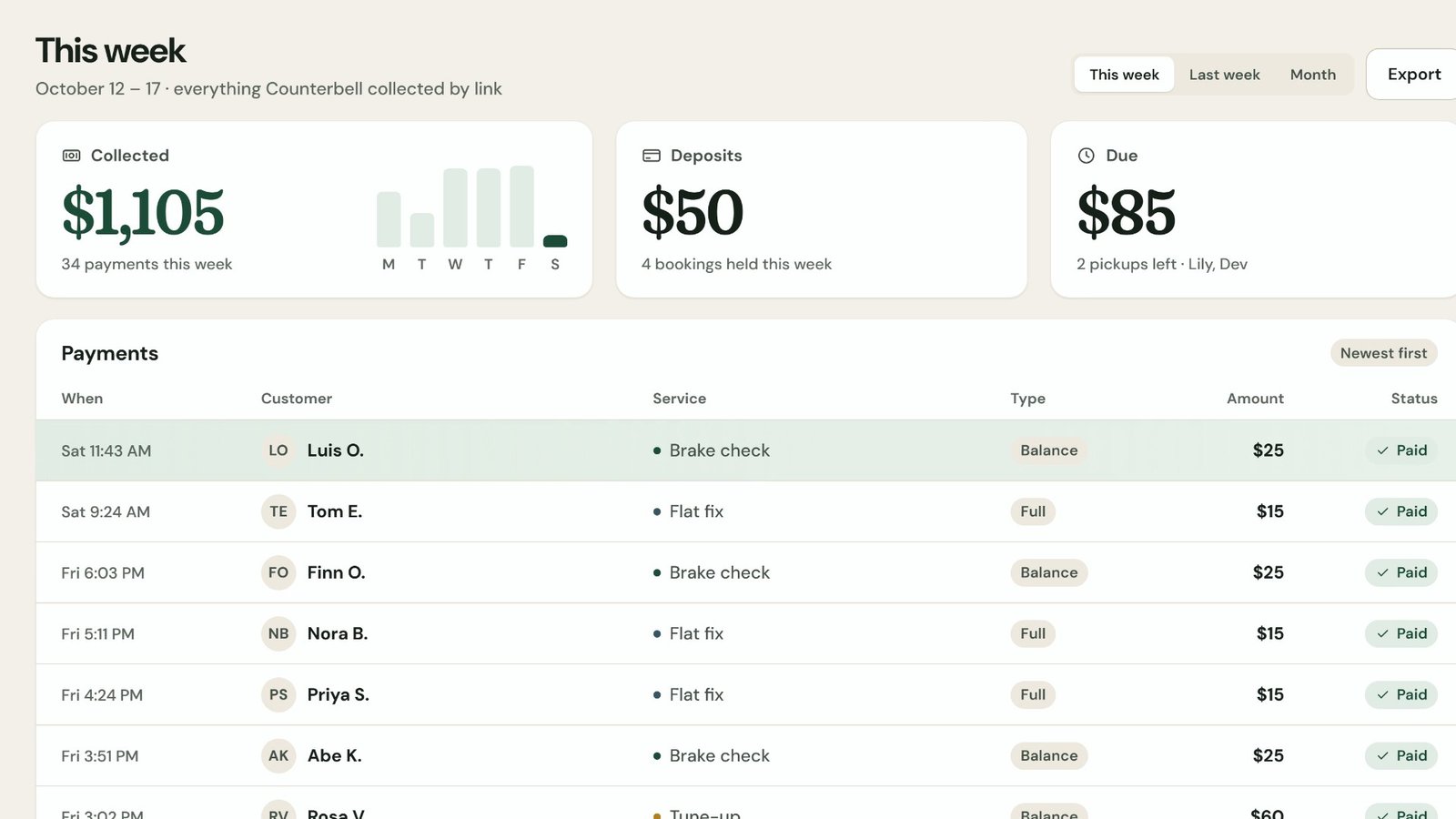Click Fri 4:24 PM time cell

click(102, 694)
